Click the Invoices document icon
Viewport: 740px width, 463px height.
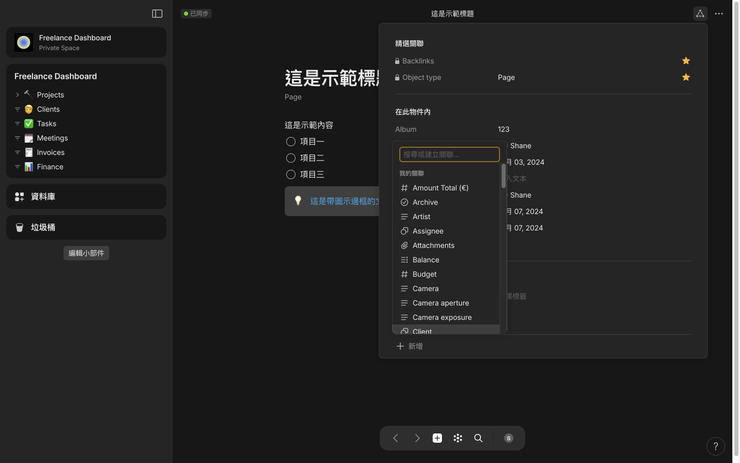[29, 152]
